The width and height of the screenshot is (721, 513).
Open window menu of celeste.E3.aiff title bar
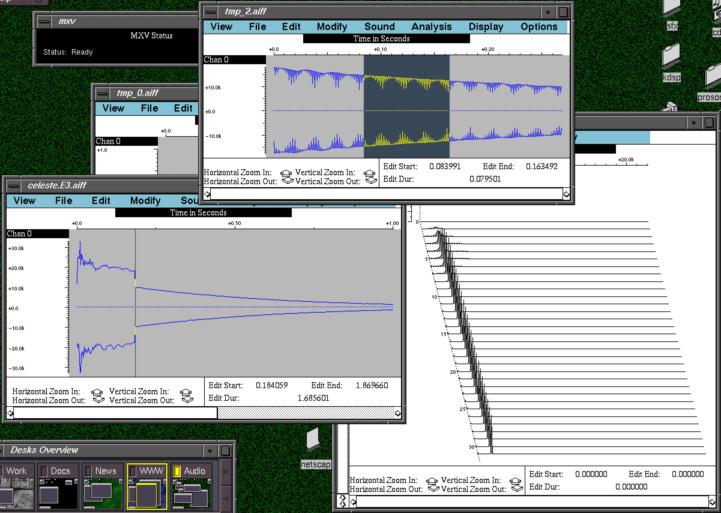tap(14, 185)
